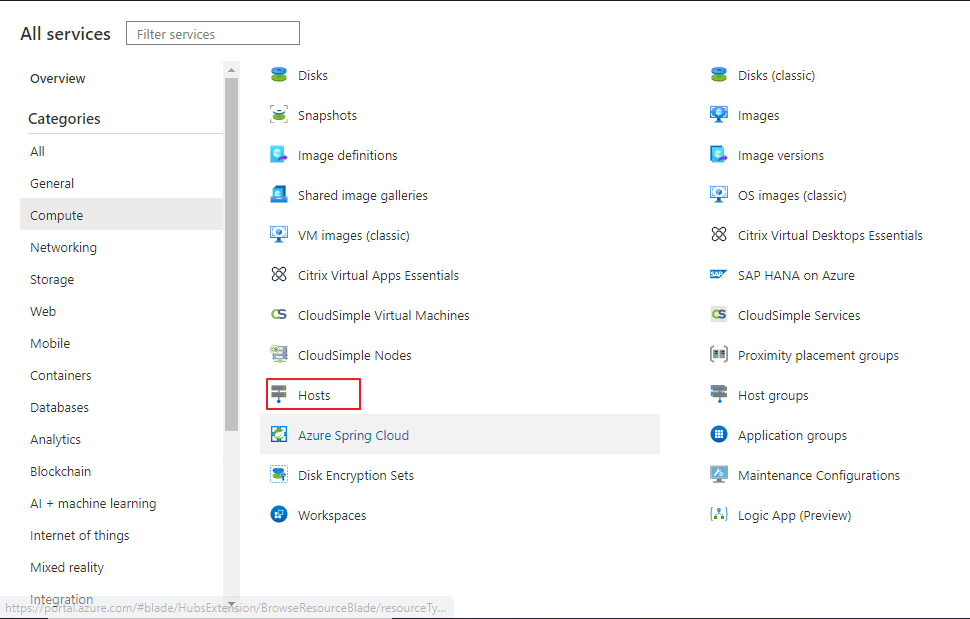Click the Image definitions icon
Viewport: 970px width, 619px height.
point(279,155)
